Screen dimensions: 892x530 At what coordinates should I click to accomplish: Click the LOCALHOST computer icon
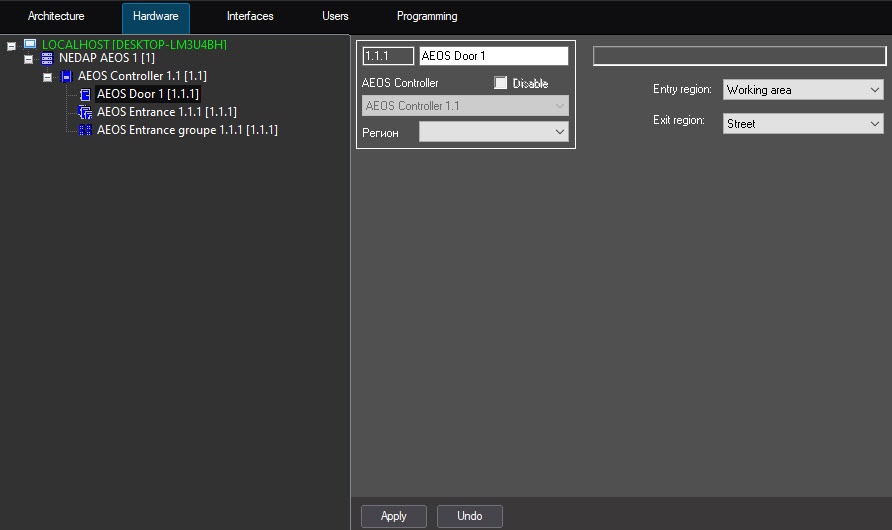tap(30, 44)
